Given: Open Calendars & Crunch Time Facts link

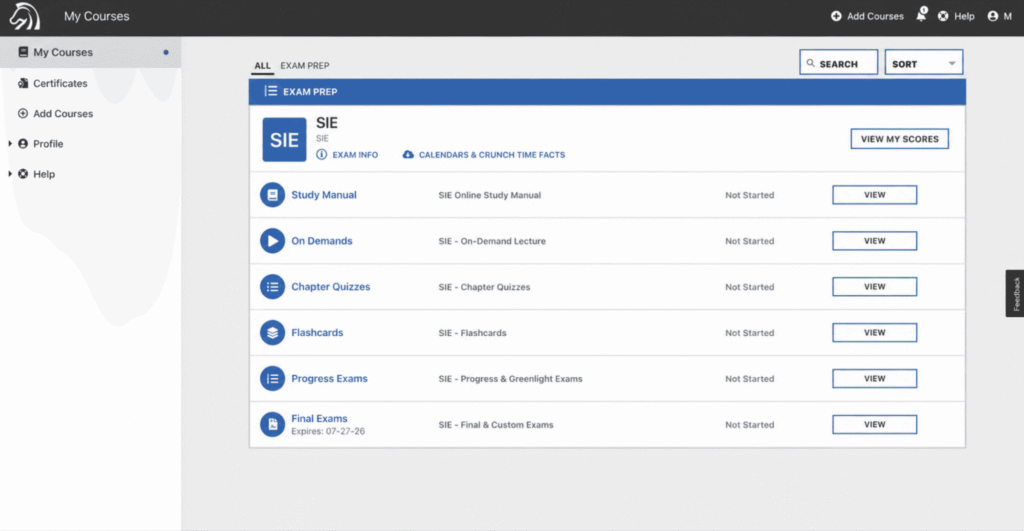Looking at the screenshot, I should pyautogui.click(x=492, y=155).
